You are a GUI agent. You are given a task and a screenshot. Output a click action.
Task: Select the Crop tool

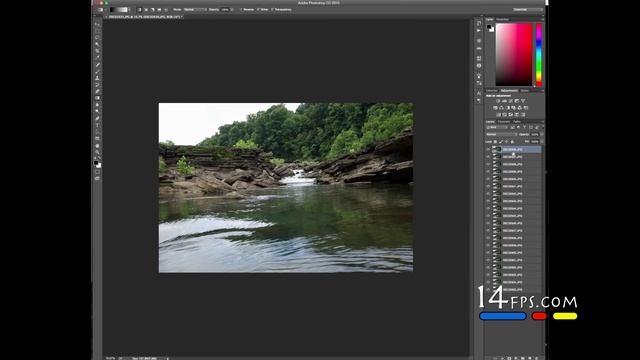[97, 51]
